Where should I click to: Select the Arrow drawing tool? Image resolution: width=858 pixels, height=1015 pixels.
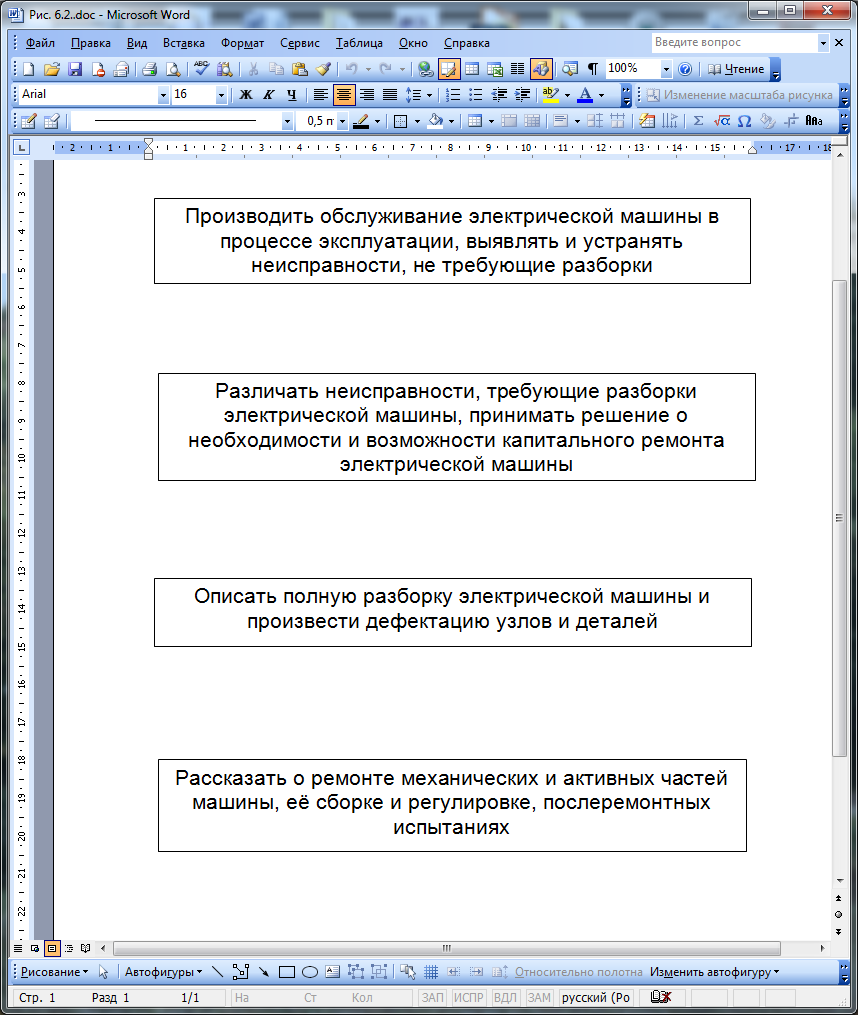coord(264,972)
